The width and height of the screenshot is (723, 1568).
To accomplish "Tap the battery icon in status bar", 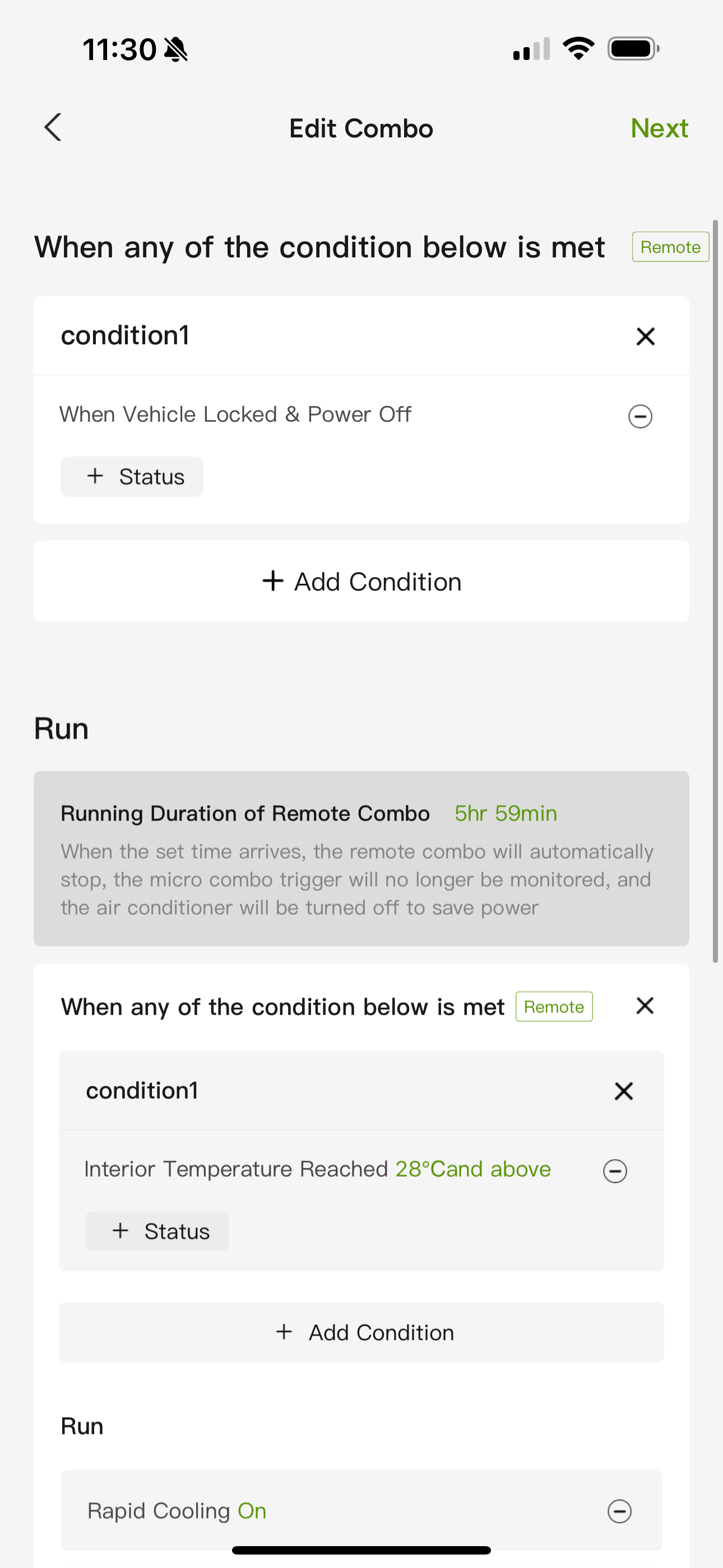I will [633, 49].
